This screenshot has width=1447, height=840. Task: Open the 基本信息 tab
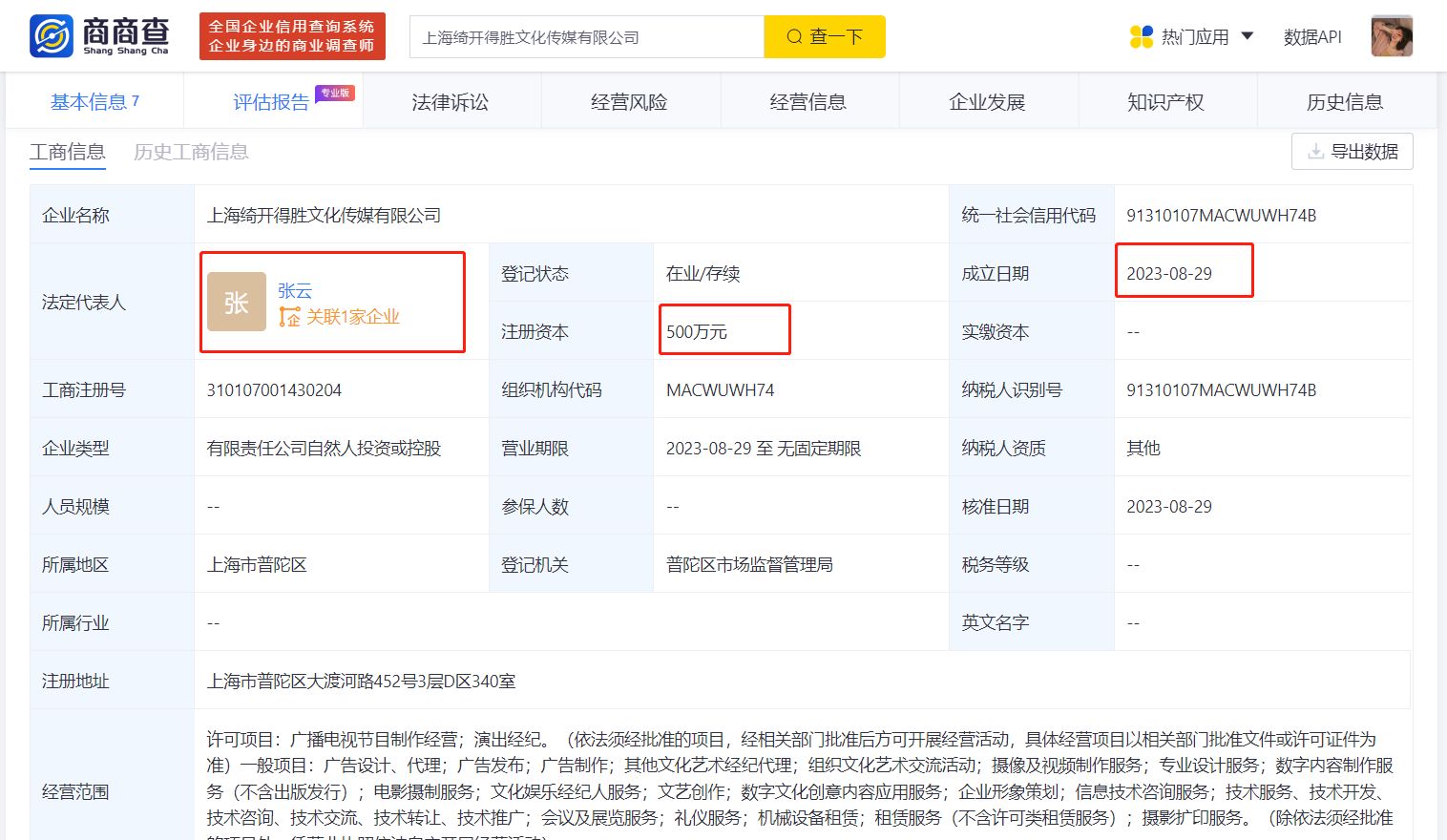94,101
